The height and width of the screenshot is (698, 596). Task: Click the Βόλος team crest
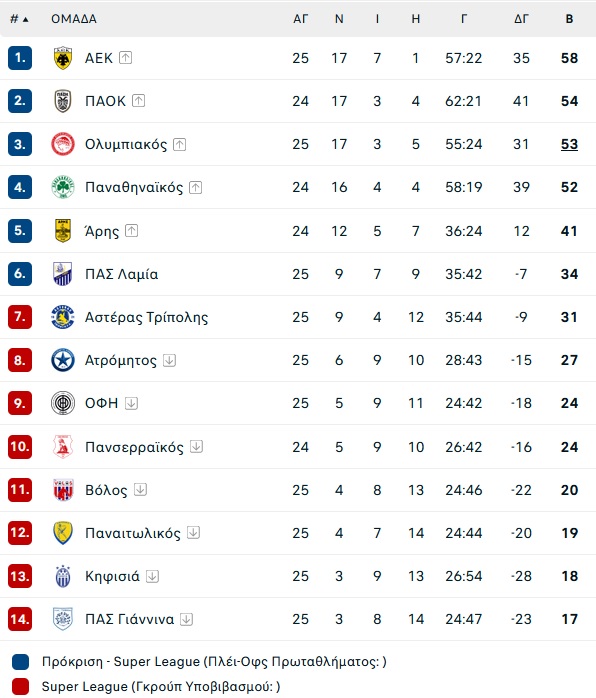[x=63, y=490]
